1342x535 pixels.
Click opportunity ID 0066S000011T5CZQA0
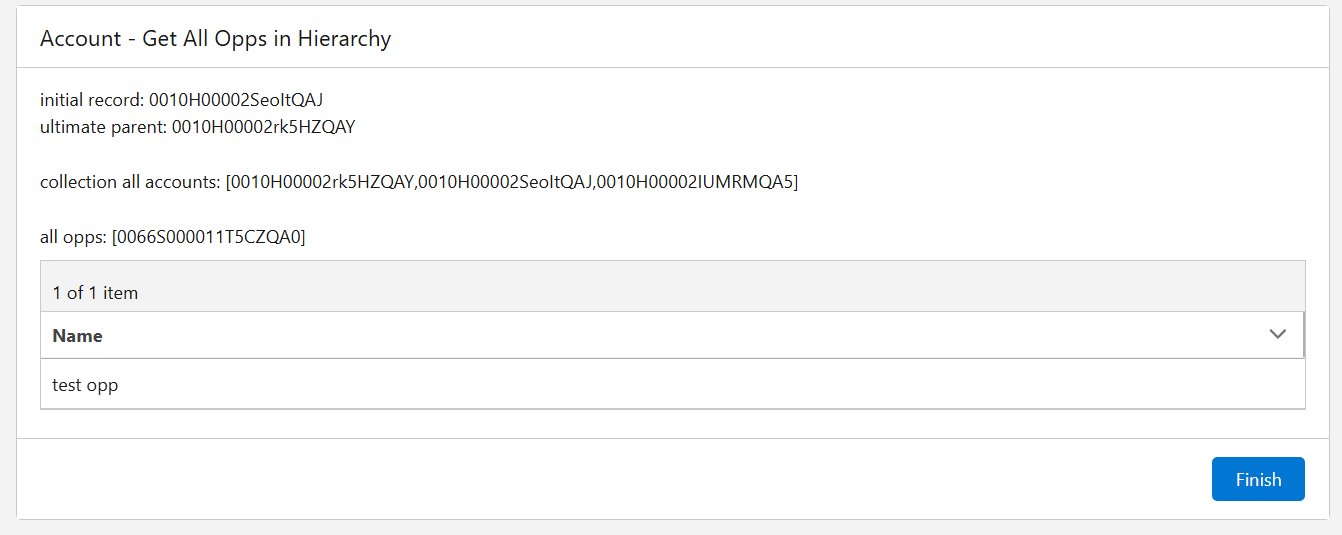[209, 237]
